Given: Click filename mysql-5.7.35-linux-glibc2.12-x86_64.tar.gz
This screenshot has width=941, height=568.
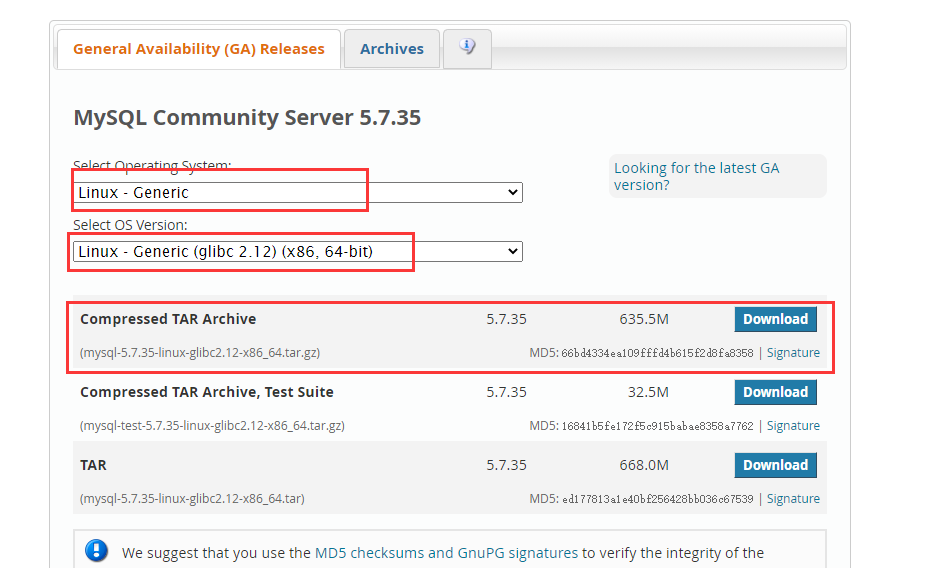Looking at the screenshot, I should (x=200, y=352).
